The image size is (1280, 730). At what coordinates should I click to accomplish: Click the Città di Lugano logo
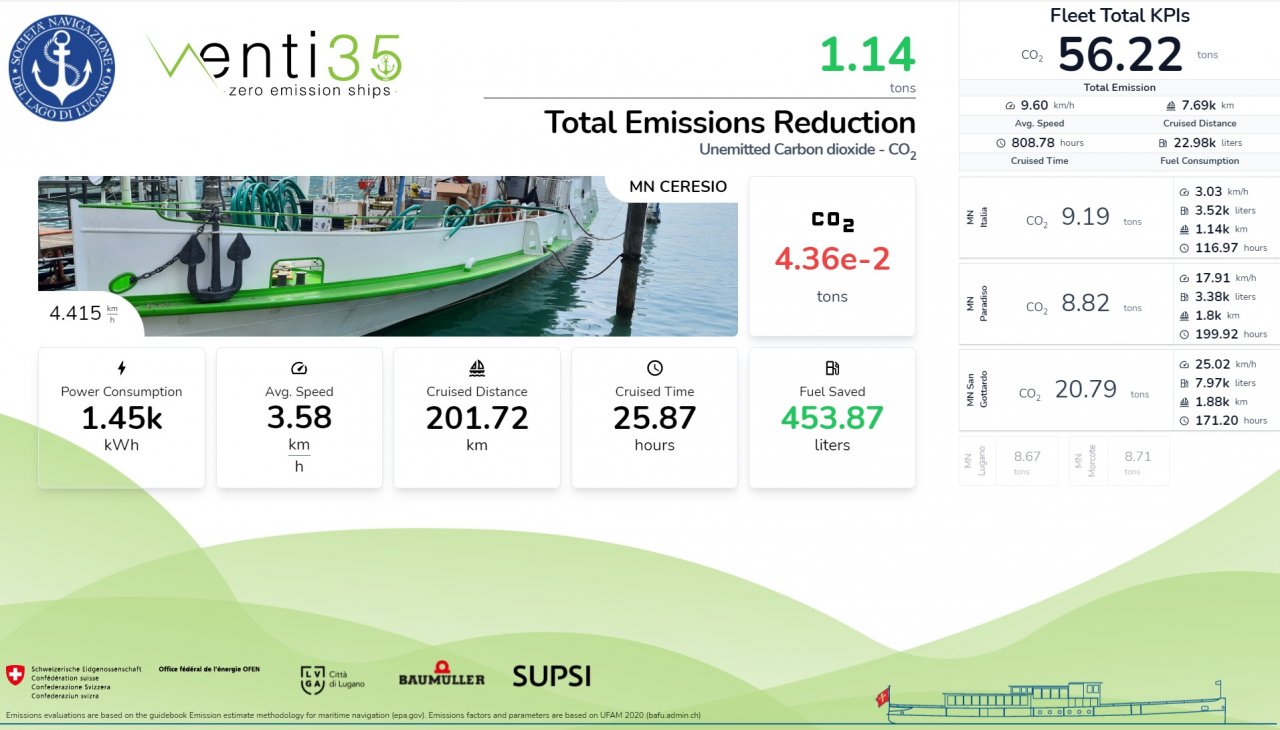click(333, 679)
